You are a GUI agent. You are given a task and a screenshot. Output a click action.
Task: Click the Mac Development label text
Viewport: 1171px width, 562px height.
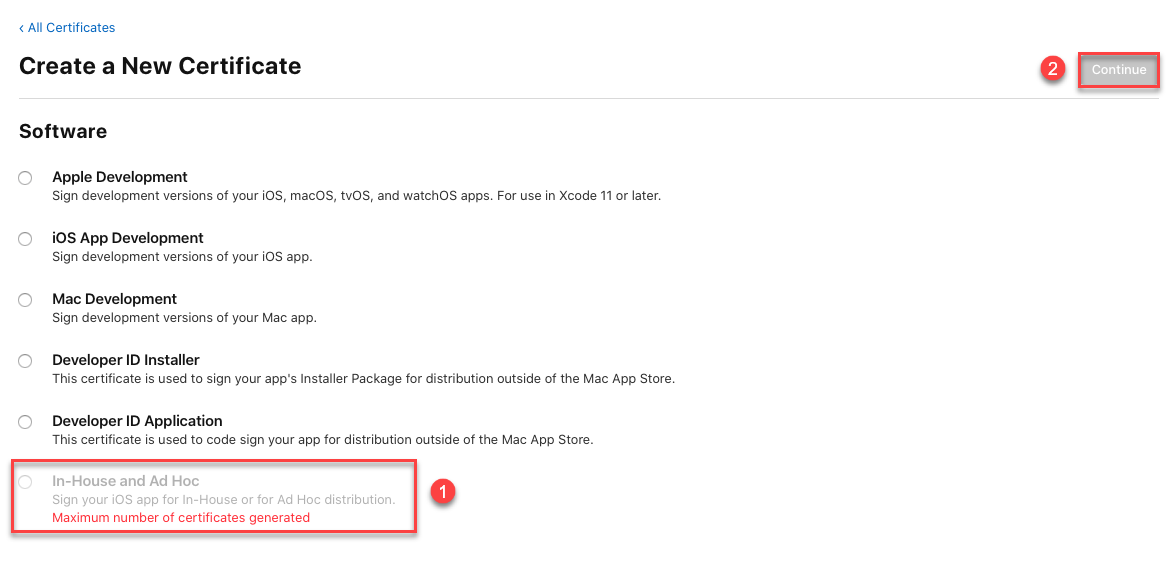click(114, 299)
